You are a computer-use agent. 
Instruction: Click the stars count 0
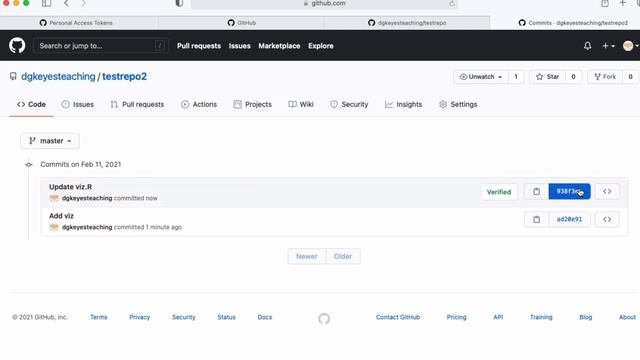573,77
